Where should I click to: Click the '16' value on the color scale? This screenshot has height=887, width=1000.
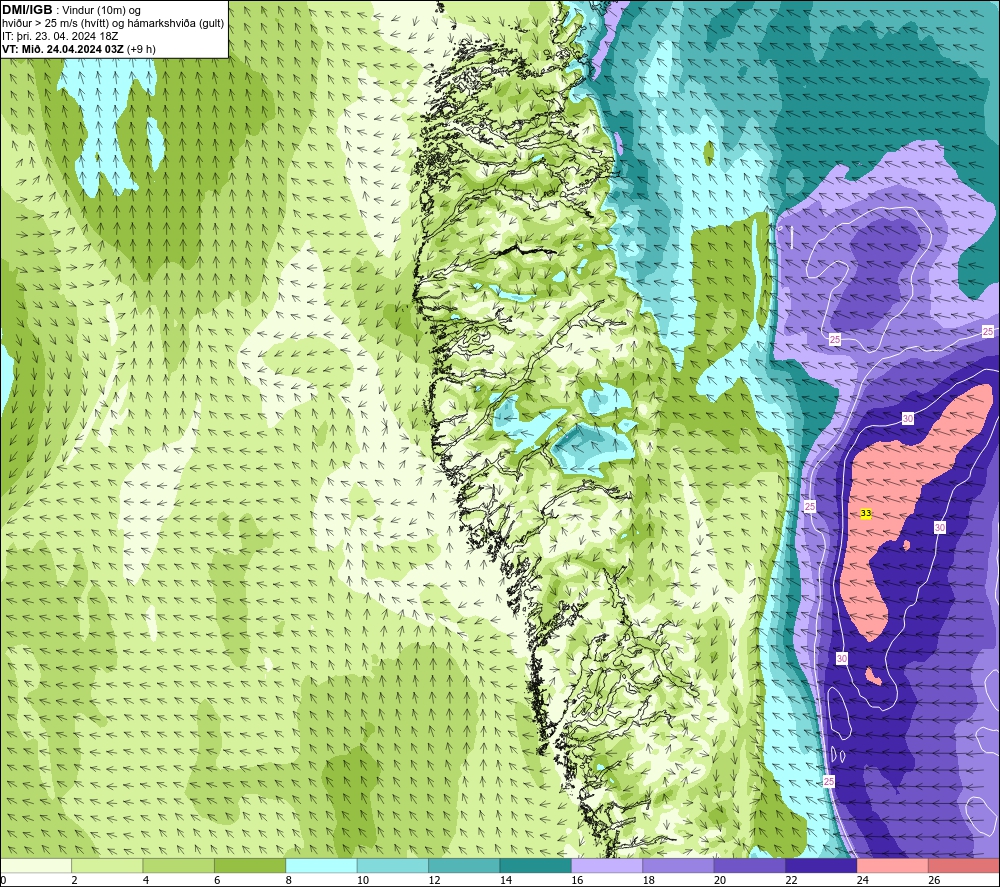coord(577,880)
